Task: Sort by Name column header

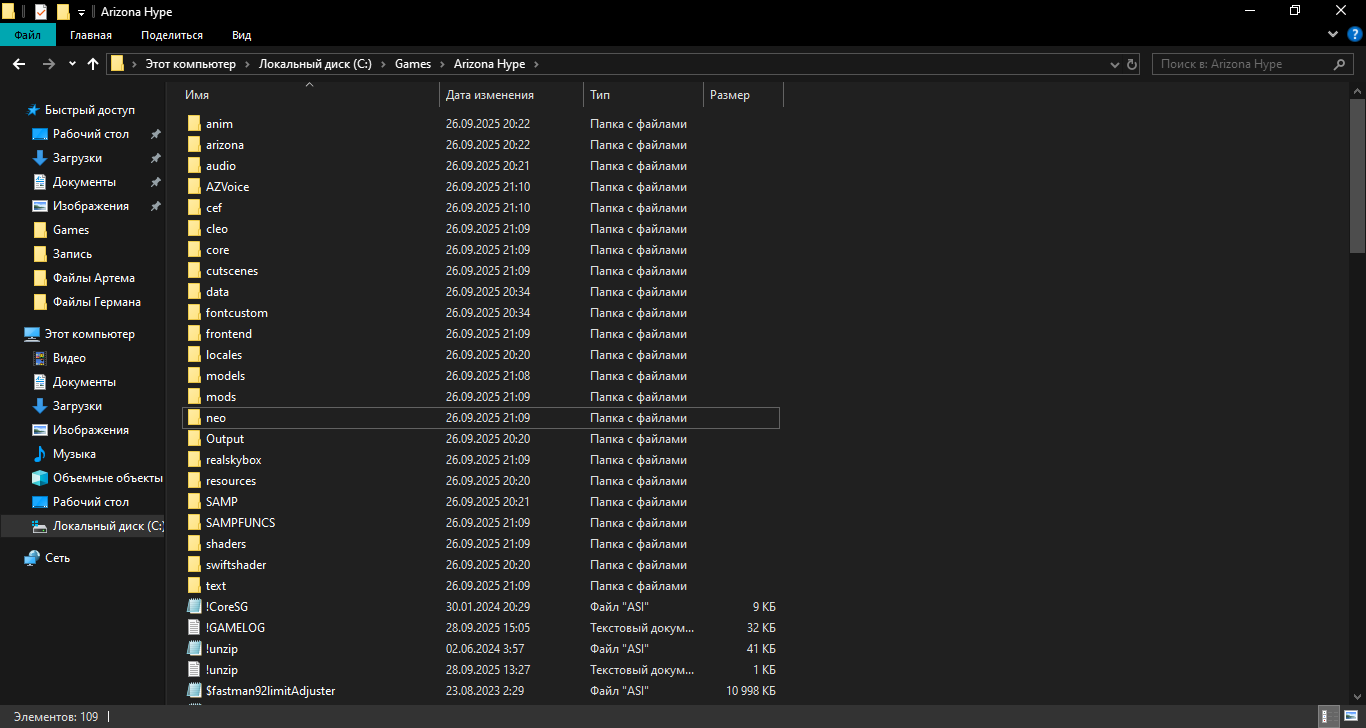Action: (x=309, y=95)
